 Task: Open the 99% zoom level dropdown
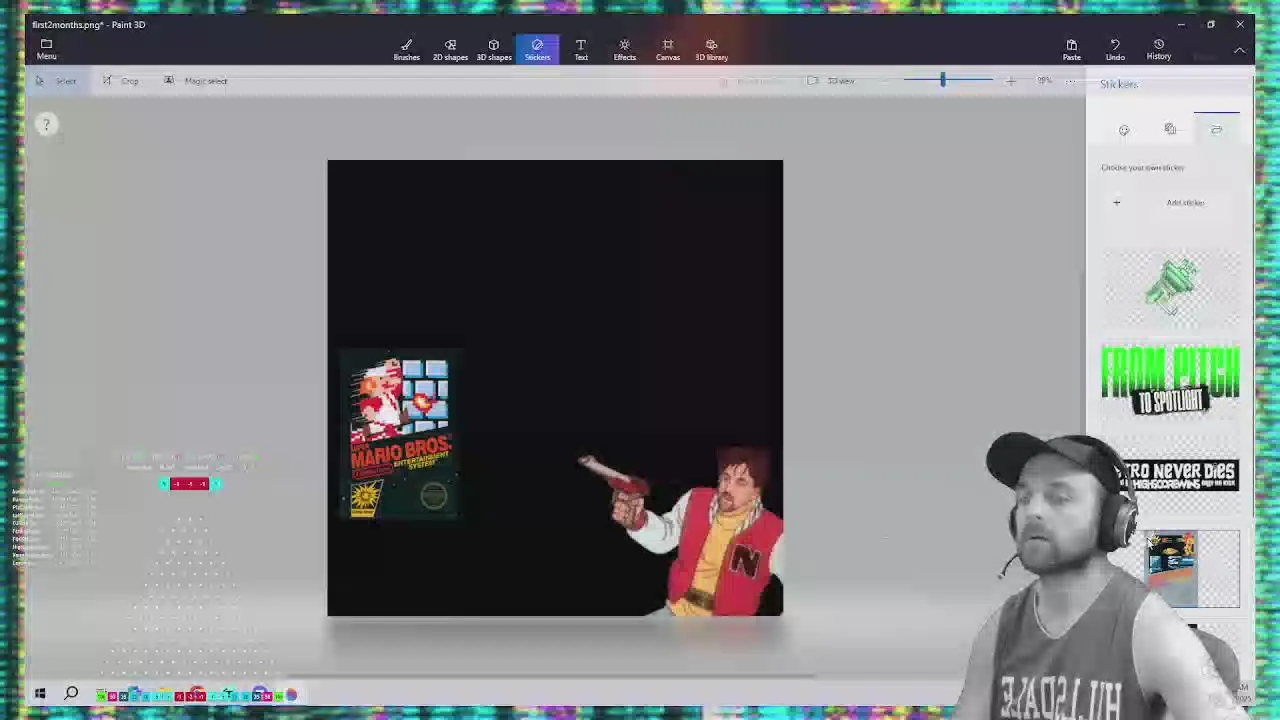1044,81
